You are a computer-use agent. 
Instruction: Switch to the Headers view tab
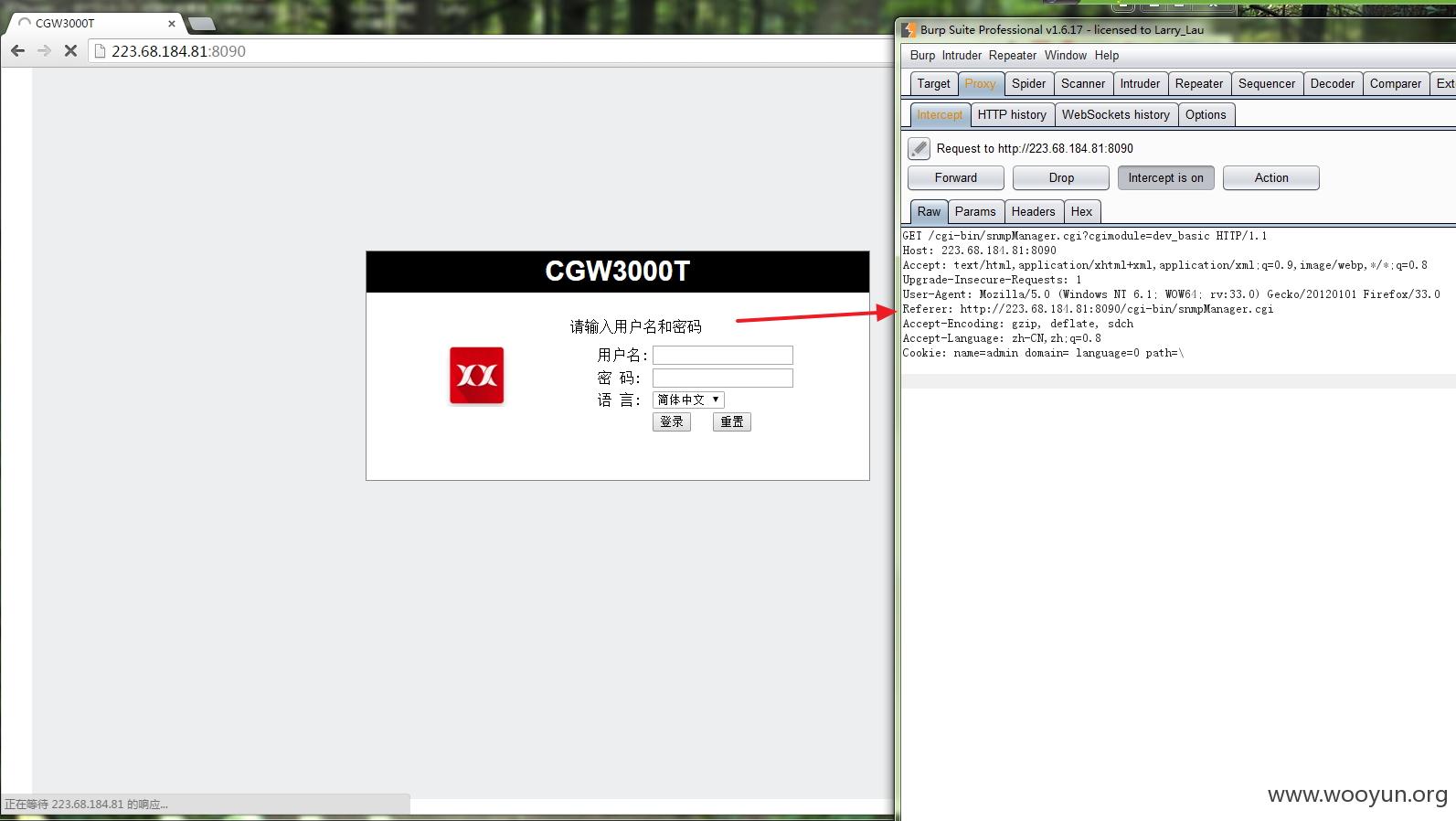pyautogui.click(x=1033, y=212)
